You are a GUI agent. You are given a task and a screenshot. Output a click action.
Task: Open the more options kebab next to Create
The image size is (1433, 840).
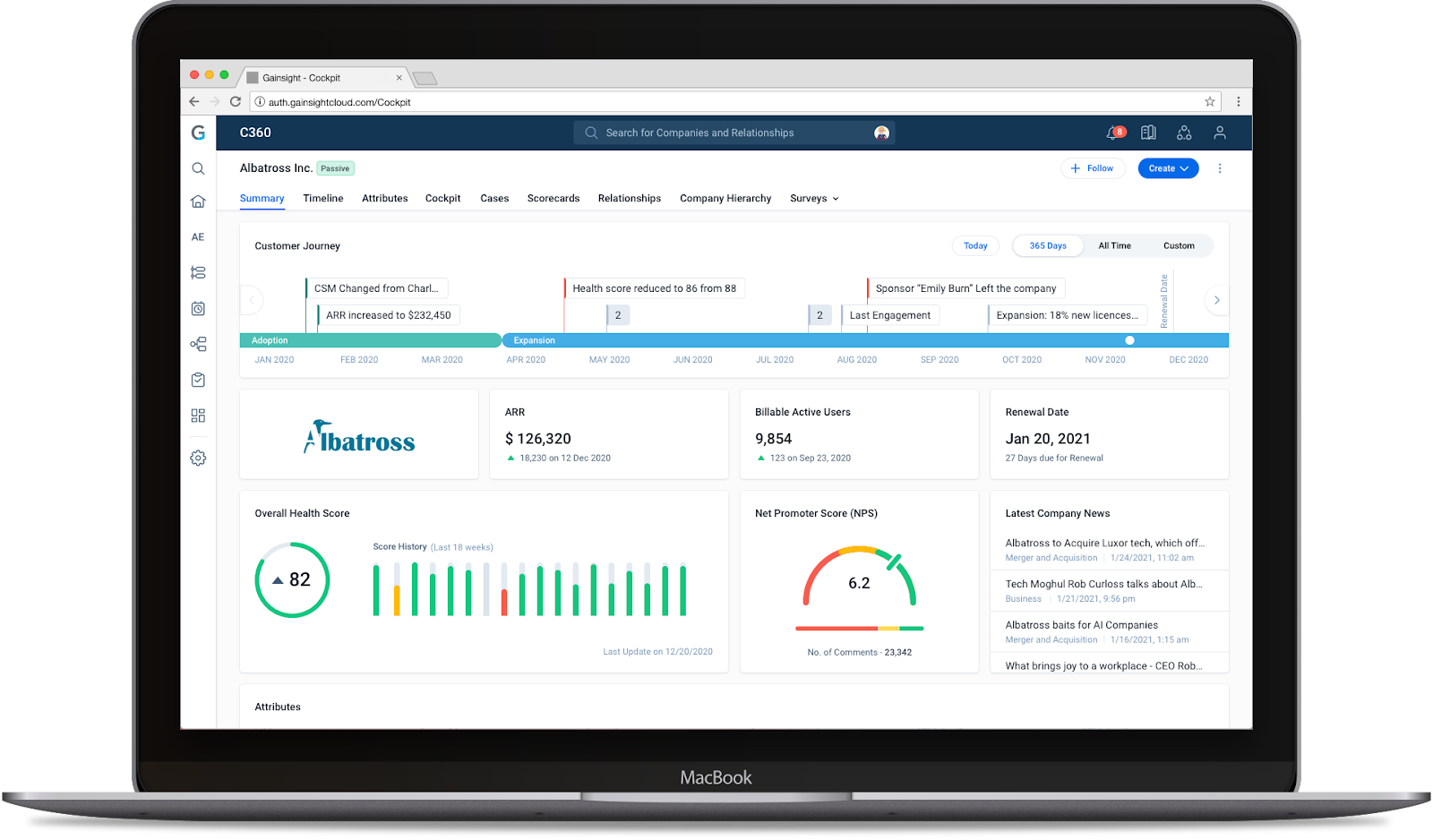1220,168
